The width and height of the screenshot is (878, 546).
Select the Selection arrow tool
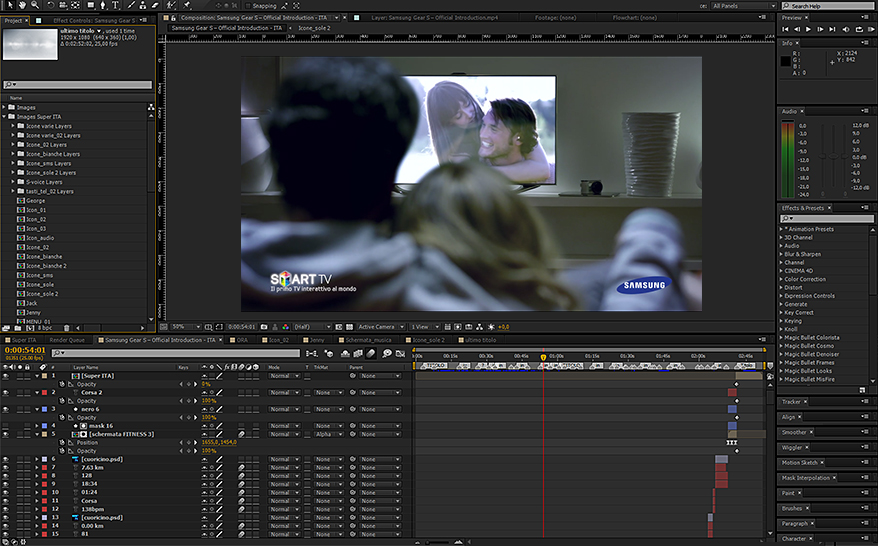click(x=10, y=5)
